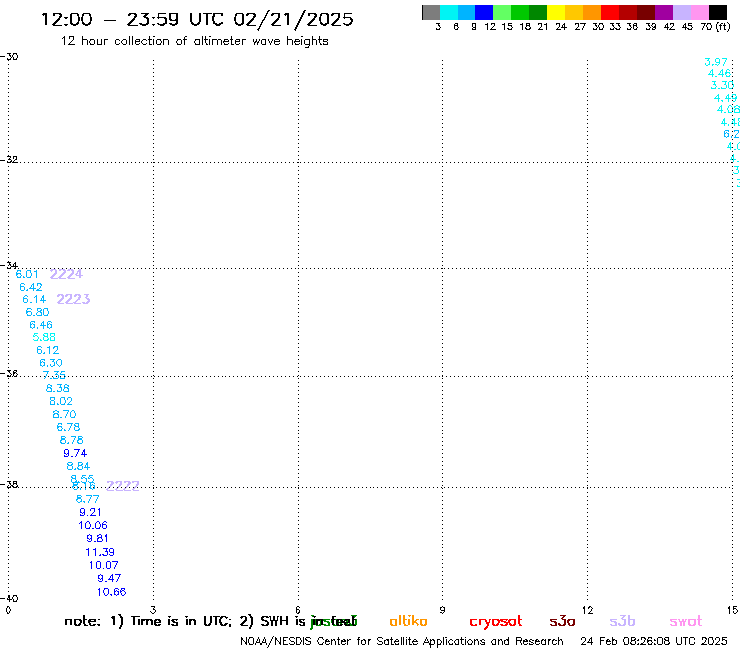The width and height of the screenshot is (740, 650).
Task: Select the dark green legend swatch
Action: pyautogui.click(x=538, y=12)
